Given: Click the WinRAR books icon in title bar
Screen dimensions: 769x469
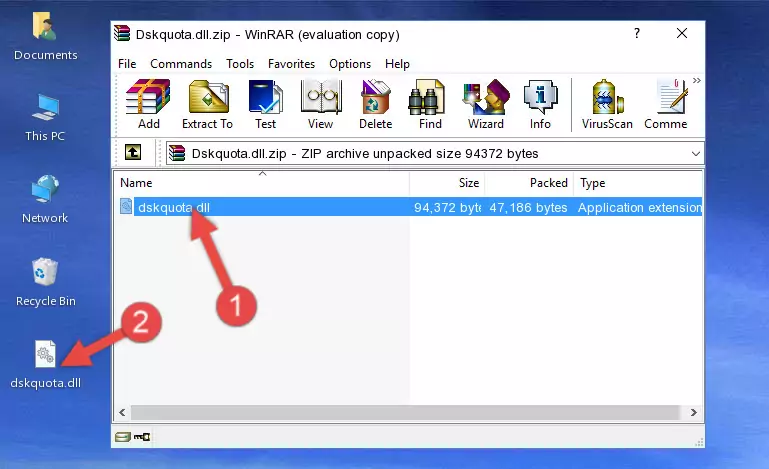Looking at the screenshot, I should pyautogui.click(x=122, y=33).
